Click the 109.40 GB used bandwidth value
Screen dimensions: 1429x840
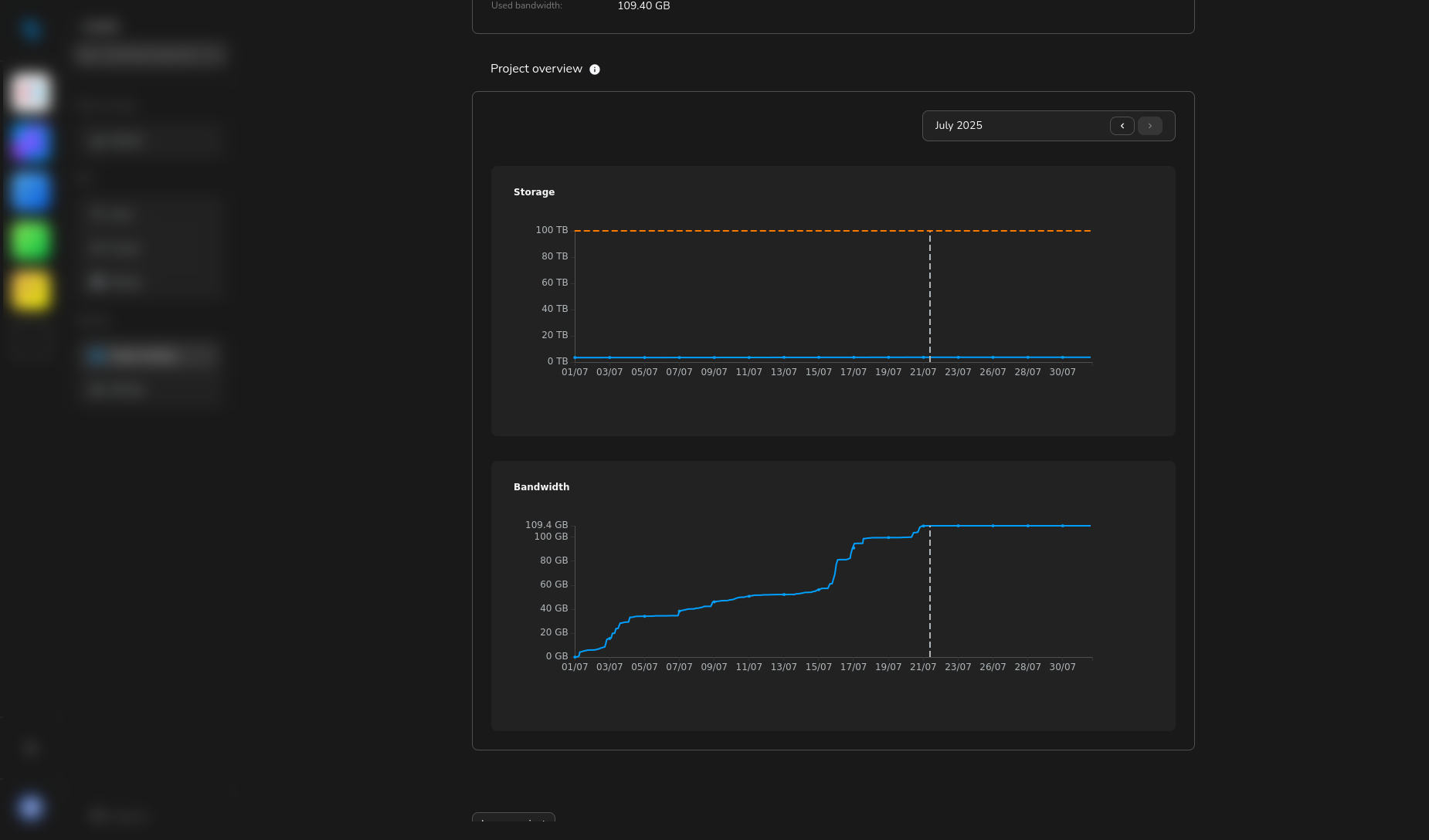[643, 6]
